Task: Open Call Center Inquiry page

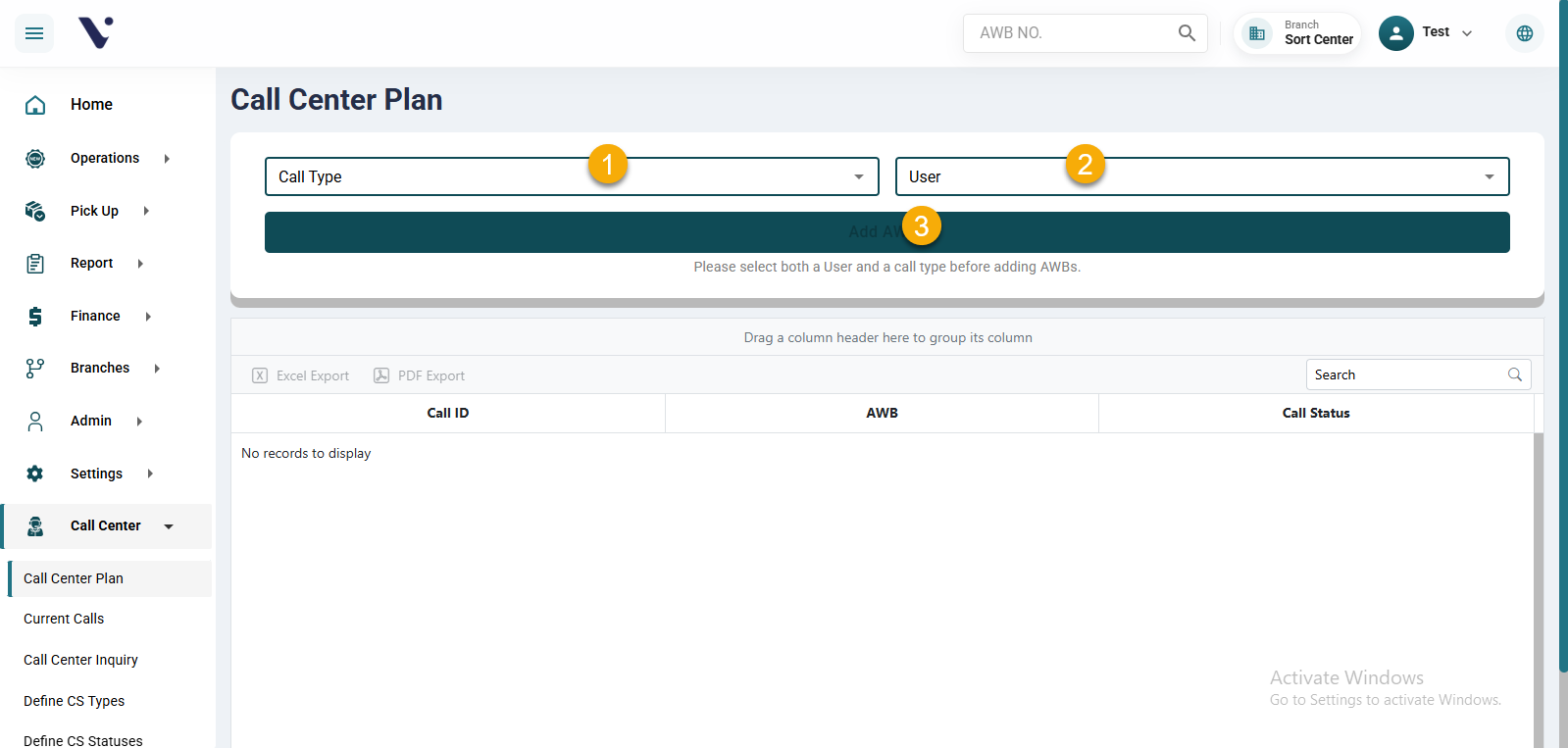Action: coord(80,660)
